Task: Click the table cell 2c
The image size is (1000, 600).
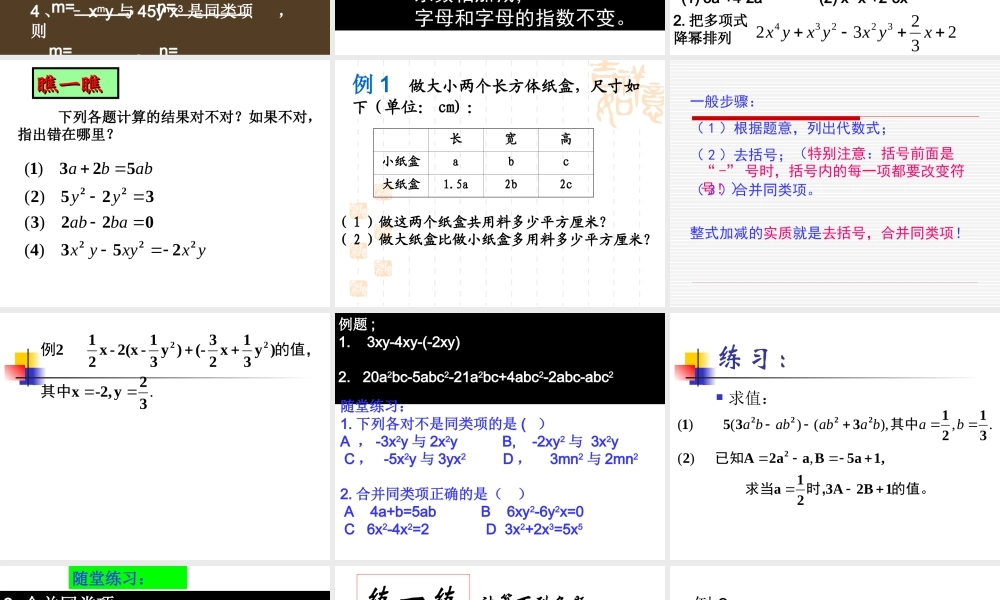Action: click(566, 185)
